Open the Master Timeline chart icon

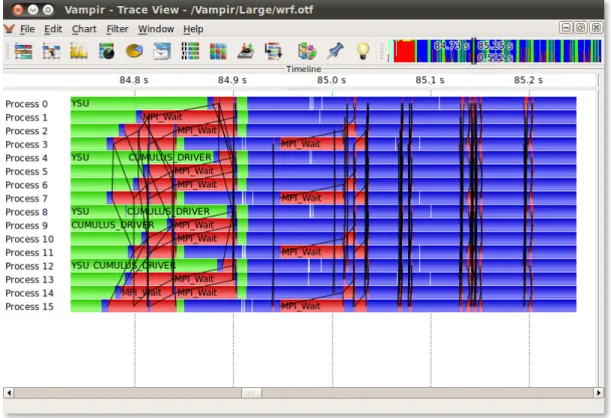23,51
